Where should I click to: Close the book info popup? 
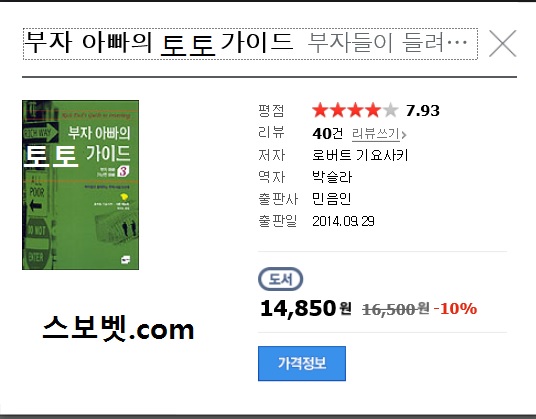pos(502,43)
